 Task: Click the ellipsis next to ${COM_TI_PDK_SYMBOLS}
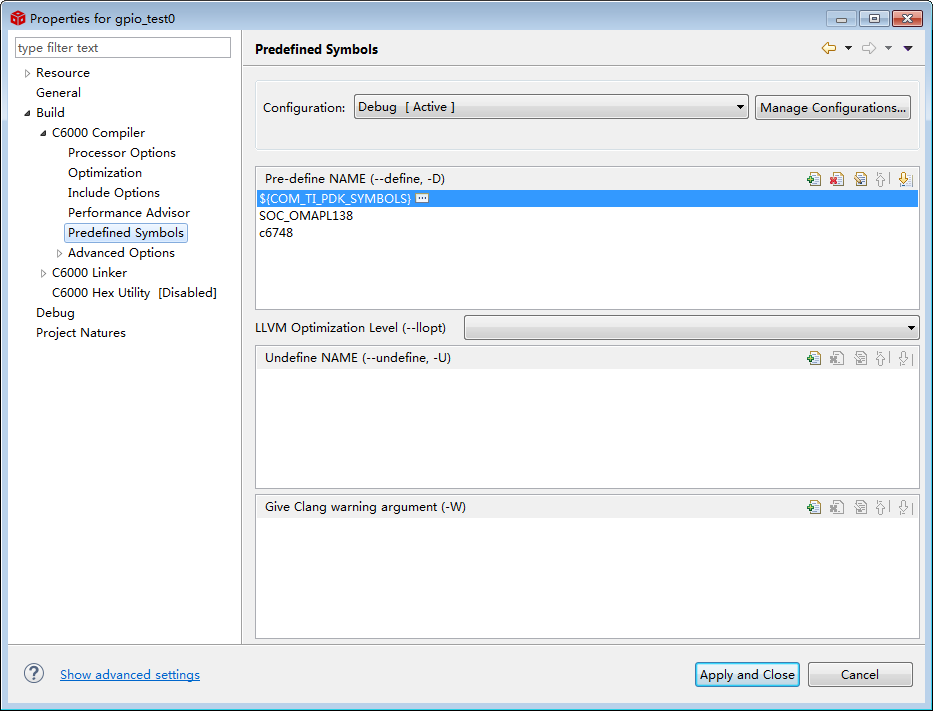[x=422, y=199]
